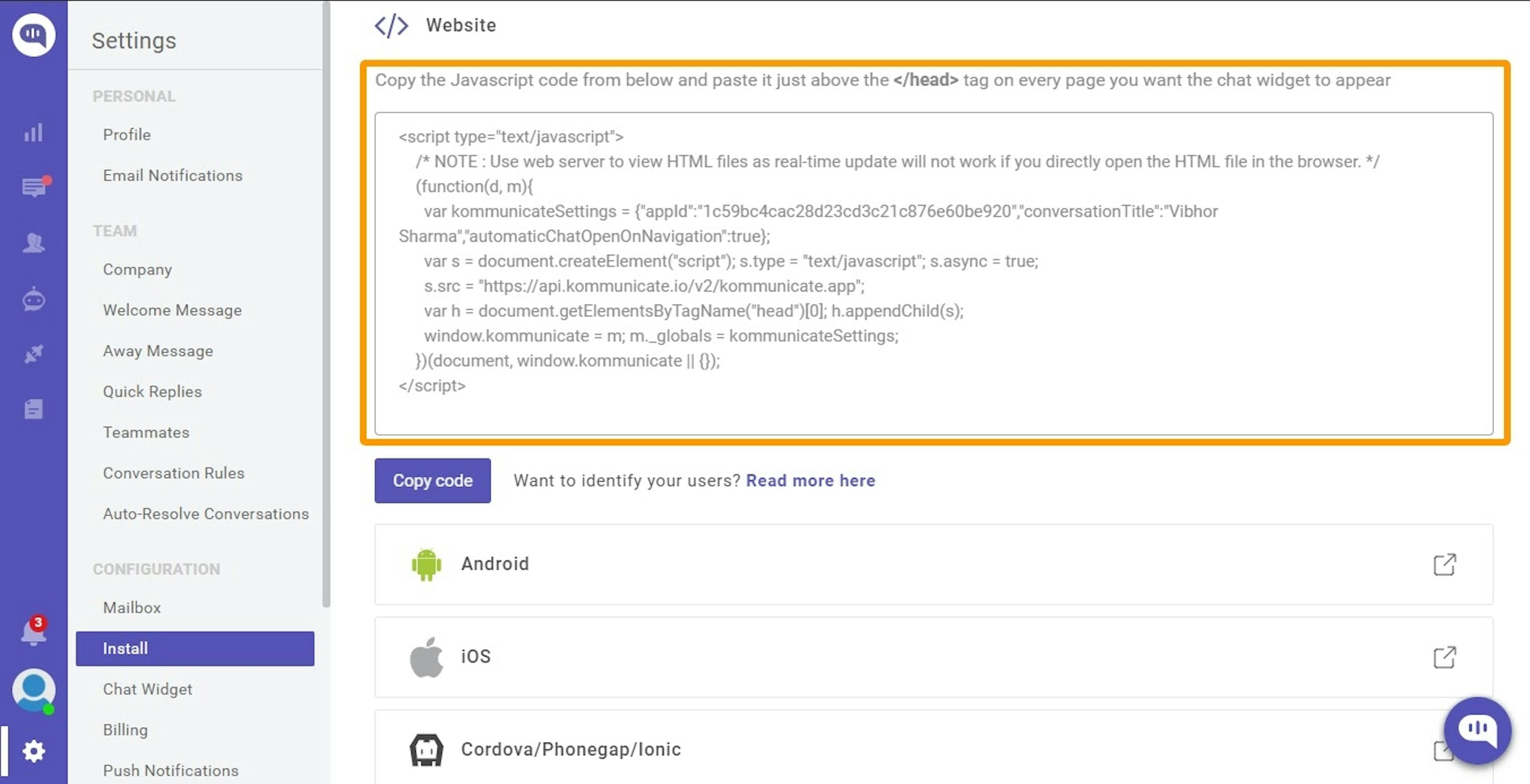Open Push Notifications settings

tap(171, 770)
